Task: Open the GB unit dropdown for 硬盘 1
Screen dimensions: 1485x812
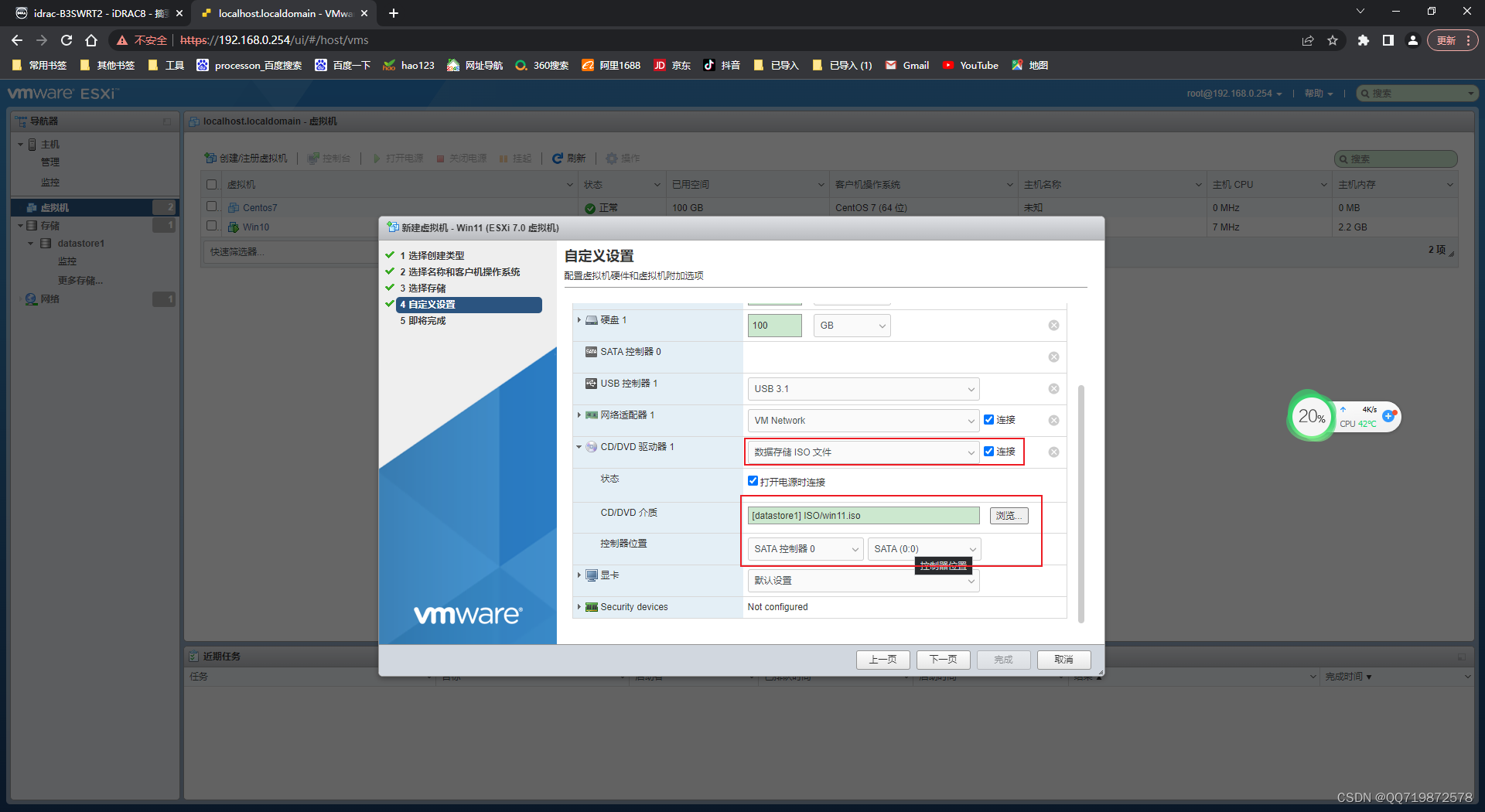Action: [852, 326]
